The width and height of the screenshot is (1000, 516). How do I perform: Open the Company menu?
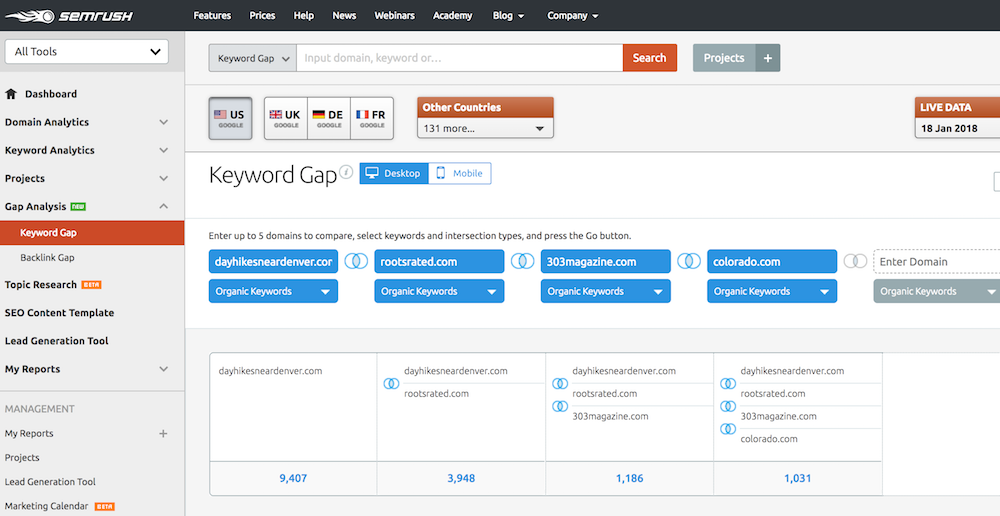point(573,16)
